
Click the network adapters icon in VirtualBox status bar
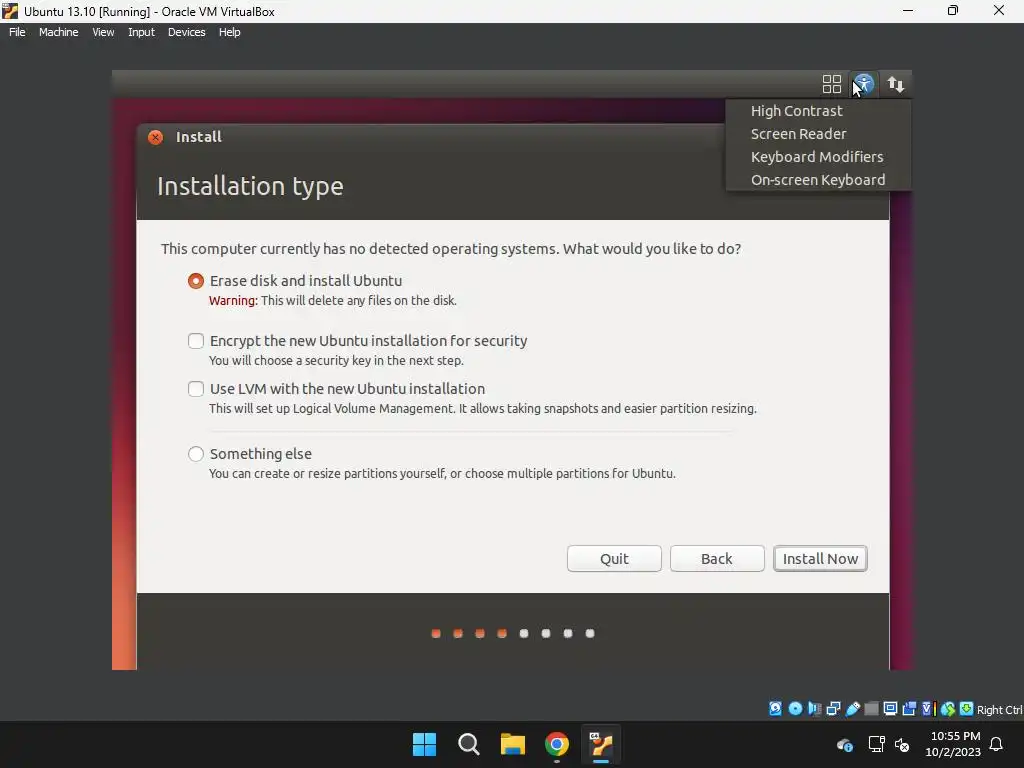click(x=833, y=709)
